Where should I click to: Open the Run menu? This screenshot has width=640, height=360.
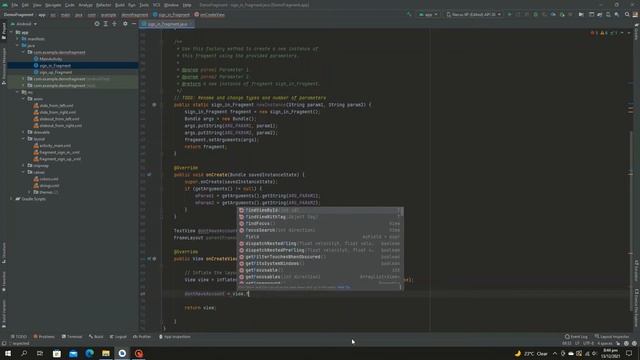132,5
